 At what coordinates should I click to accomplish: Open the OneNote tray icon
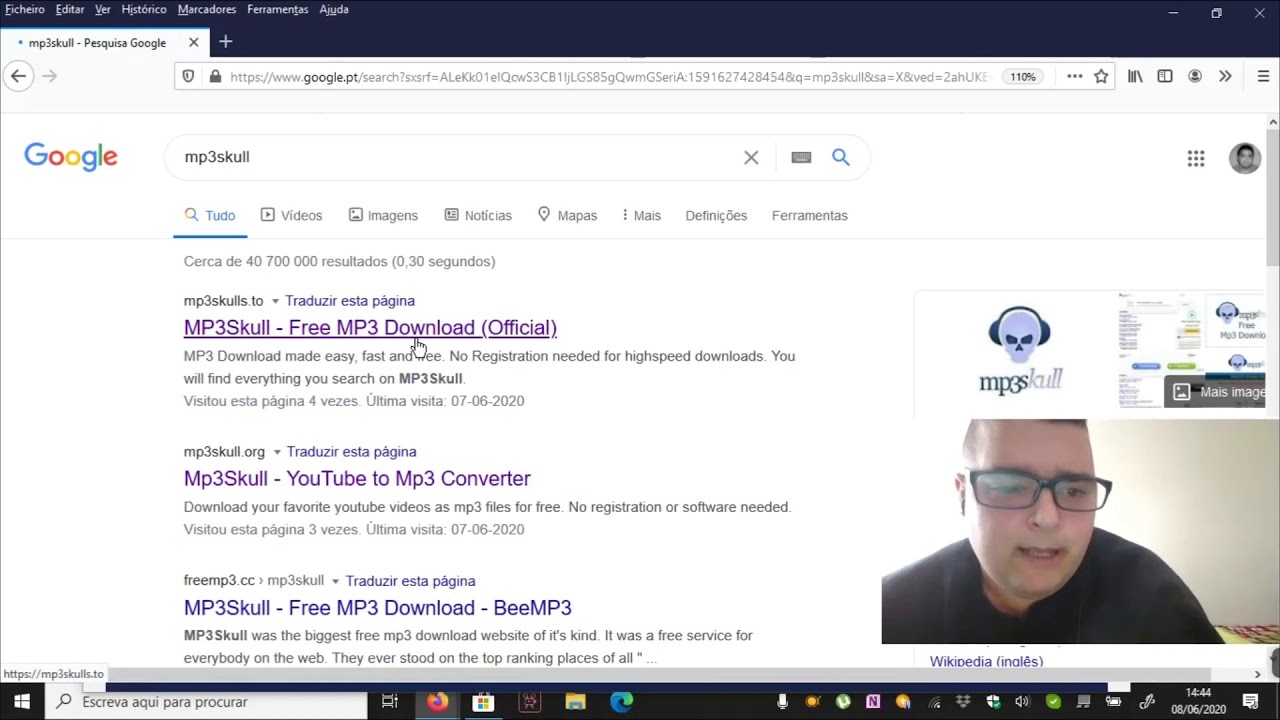[x=873, y=702]
